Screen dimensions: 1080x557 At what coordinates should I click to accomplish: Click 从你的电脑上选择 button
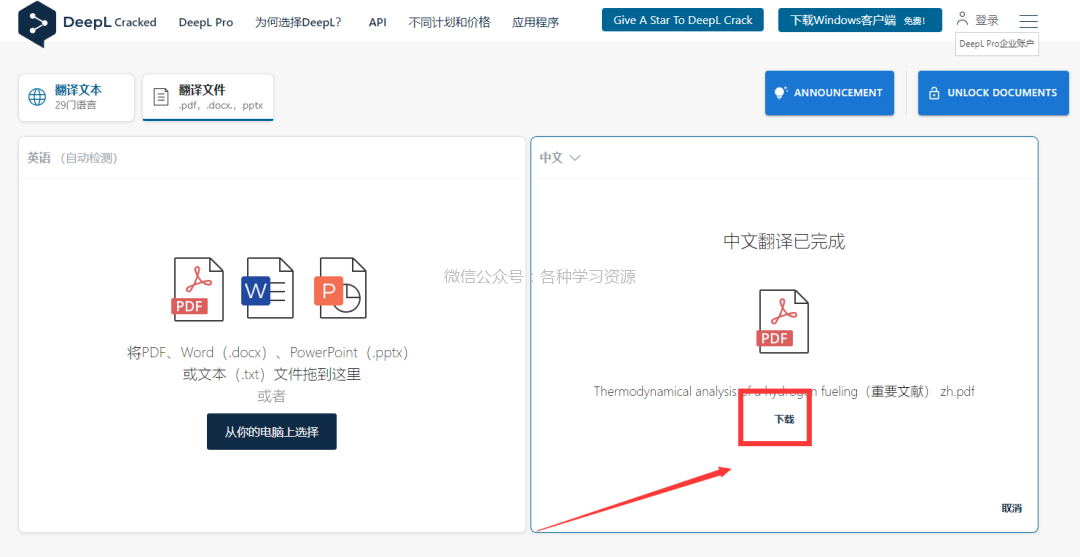(x=271, y=432)
